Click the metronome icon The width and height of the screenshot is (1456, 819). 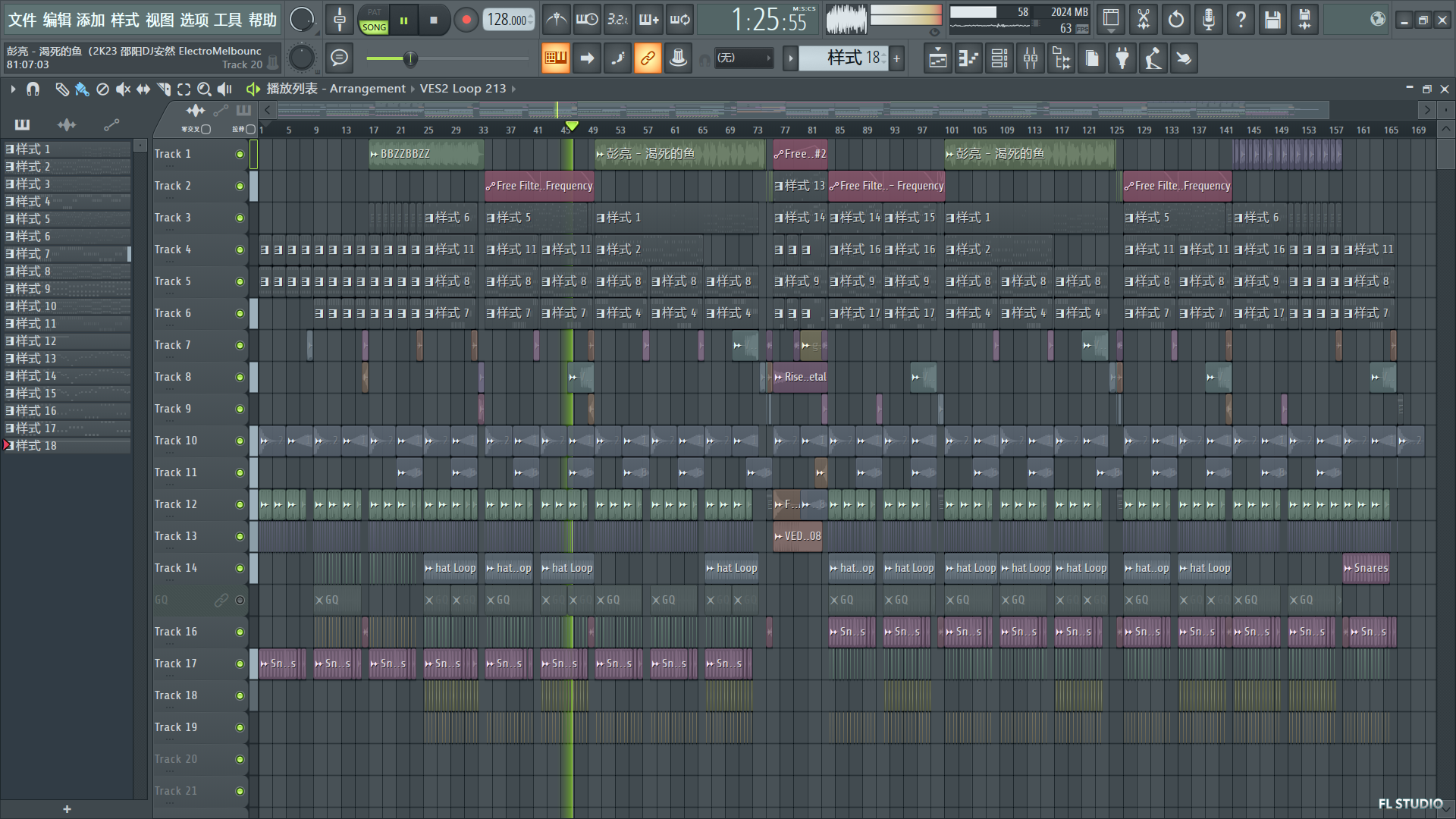pyautogui.click(x=557, y=20)
